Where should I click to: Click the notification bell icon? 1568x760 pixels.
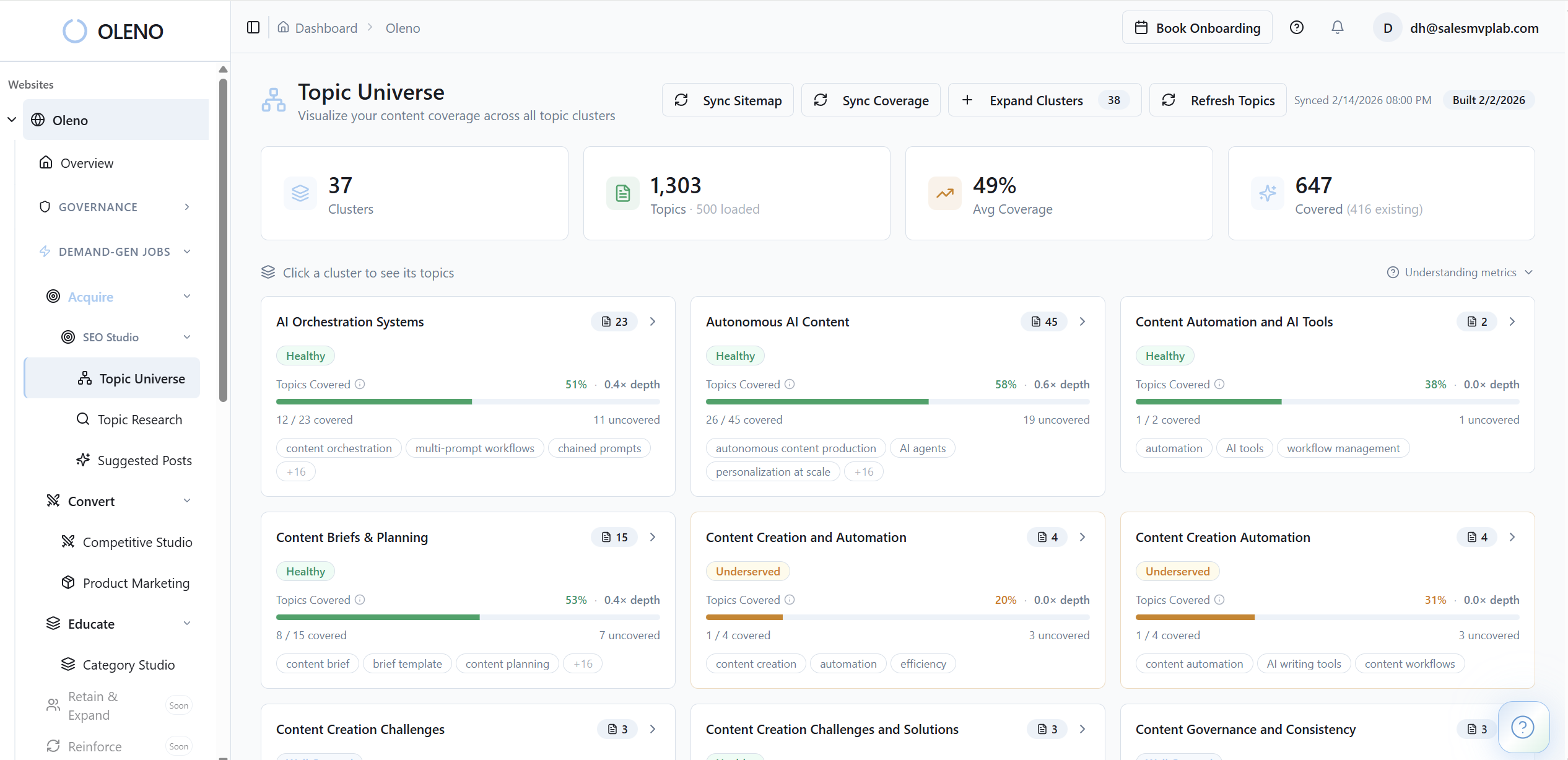pos(1337,27)
